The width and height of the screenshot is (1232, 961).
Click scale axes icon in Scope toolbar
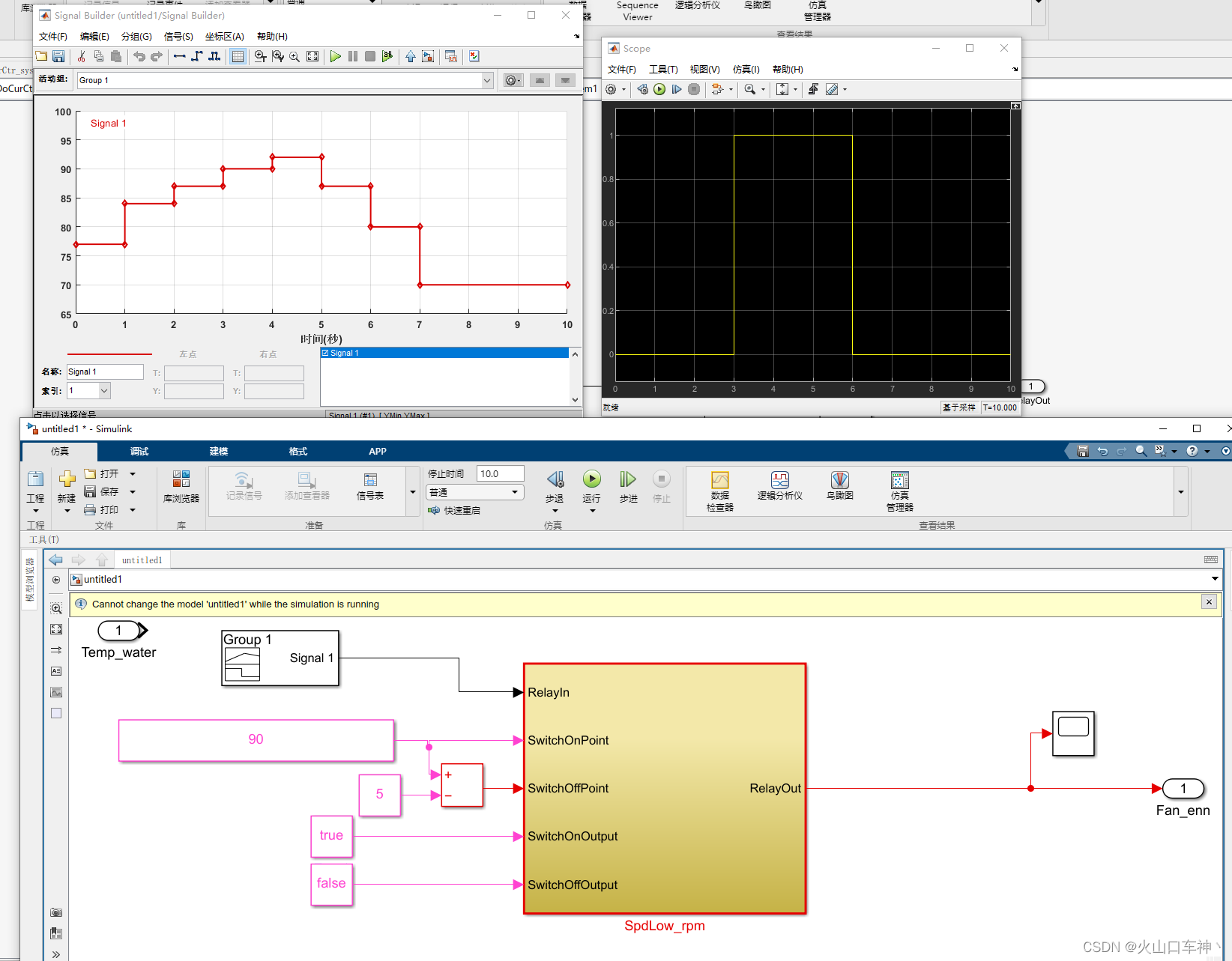782,89
